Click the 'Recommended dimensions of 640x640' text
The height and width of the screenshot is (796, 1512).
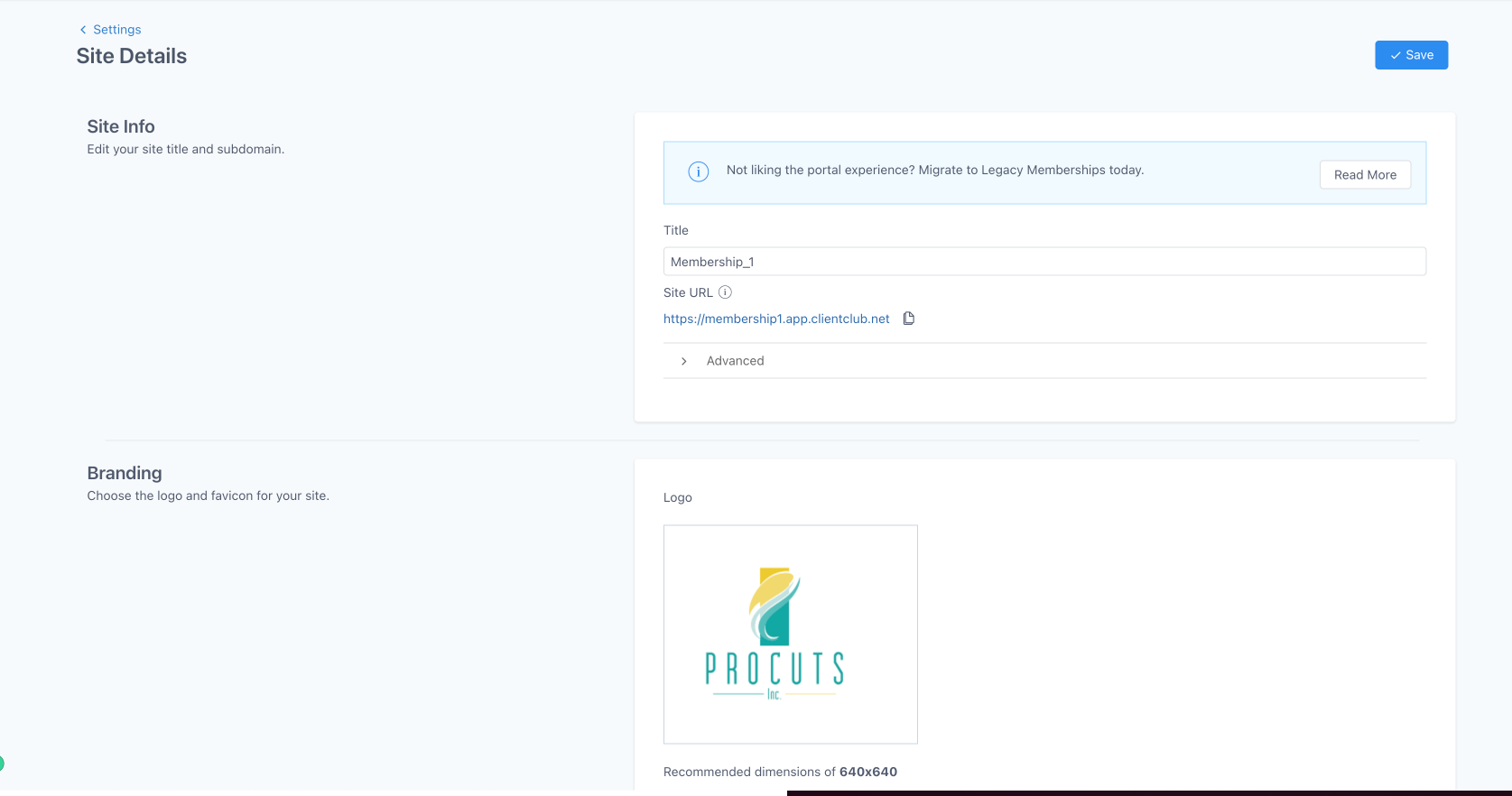click(780, 772)
